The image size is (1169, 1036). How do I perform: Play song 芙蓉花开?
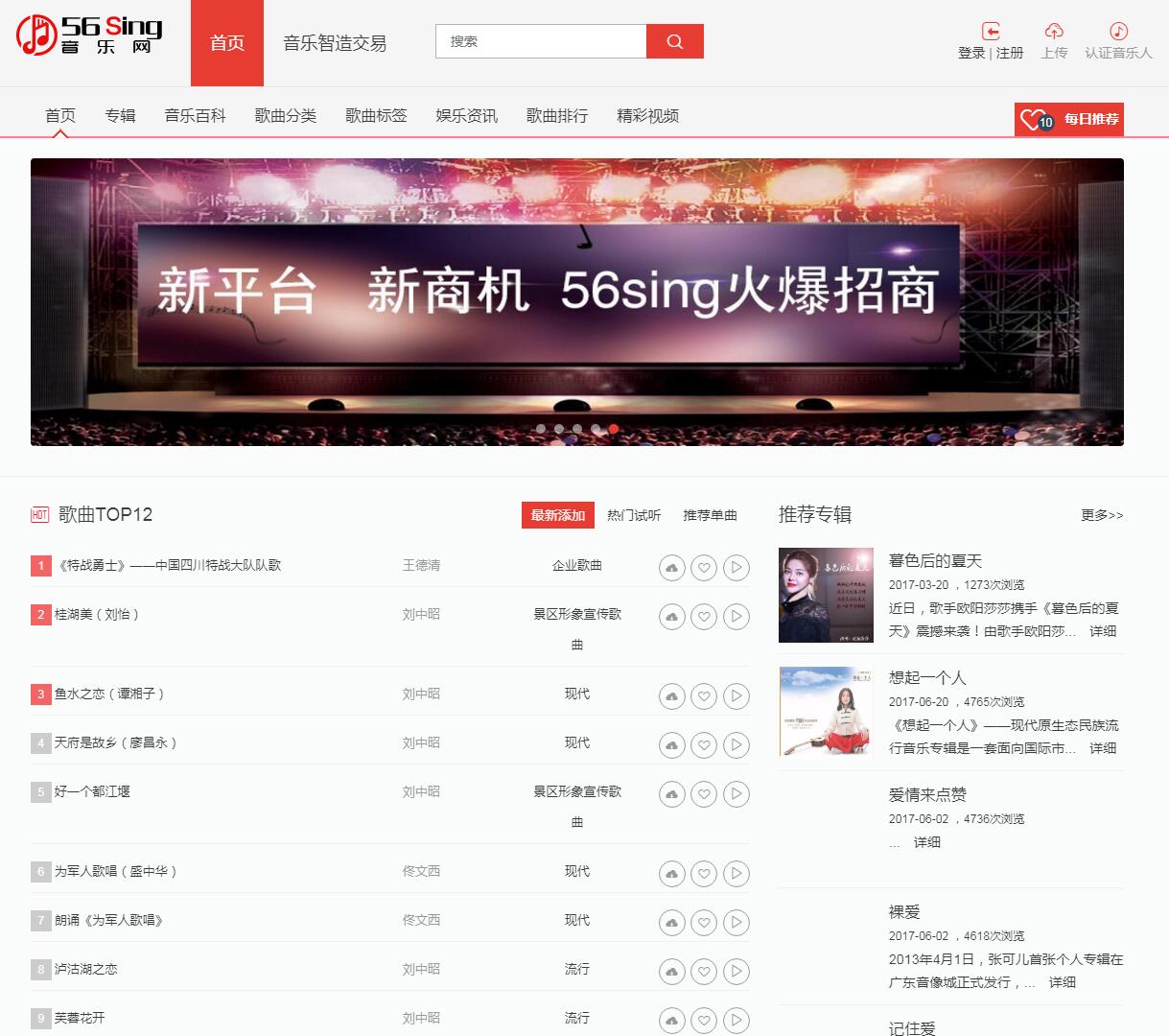click(x=736, y=1021)
